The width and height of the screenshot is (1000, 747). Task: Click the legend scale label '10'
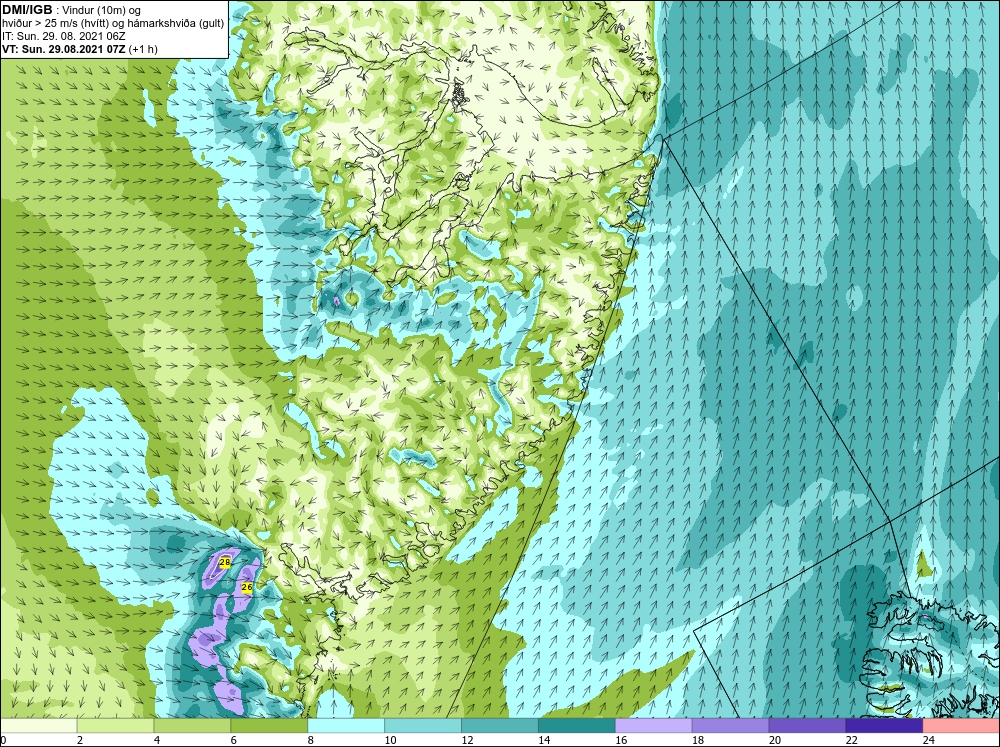pos(390,740)
